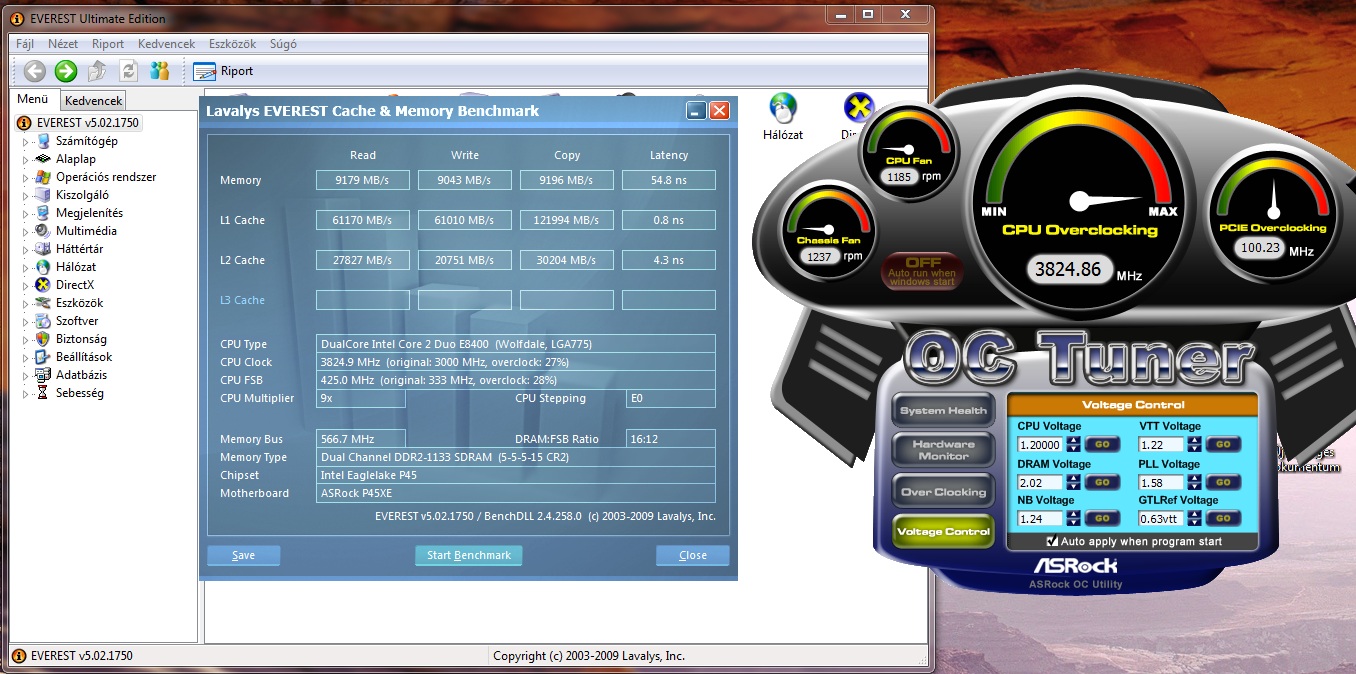
Task: Select the Eszközök tree icon
Action: [43, 303]
